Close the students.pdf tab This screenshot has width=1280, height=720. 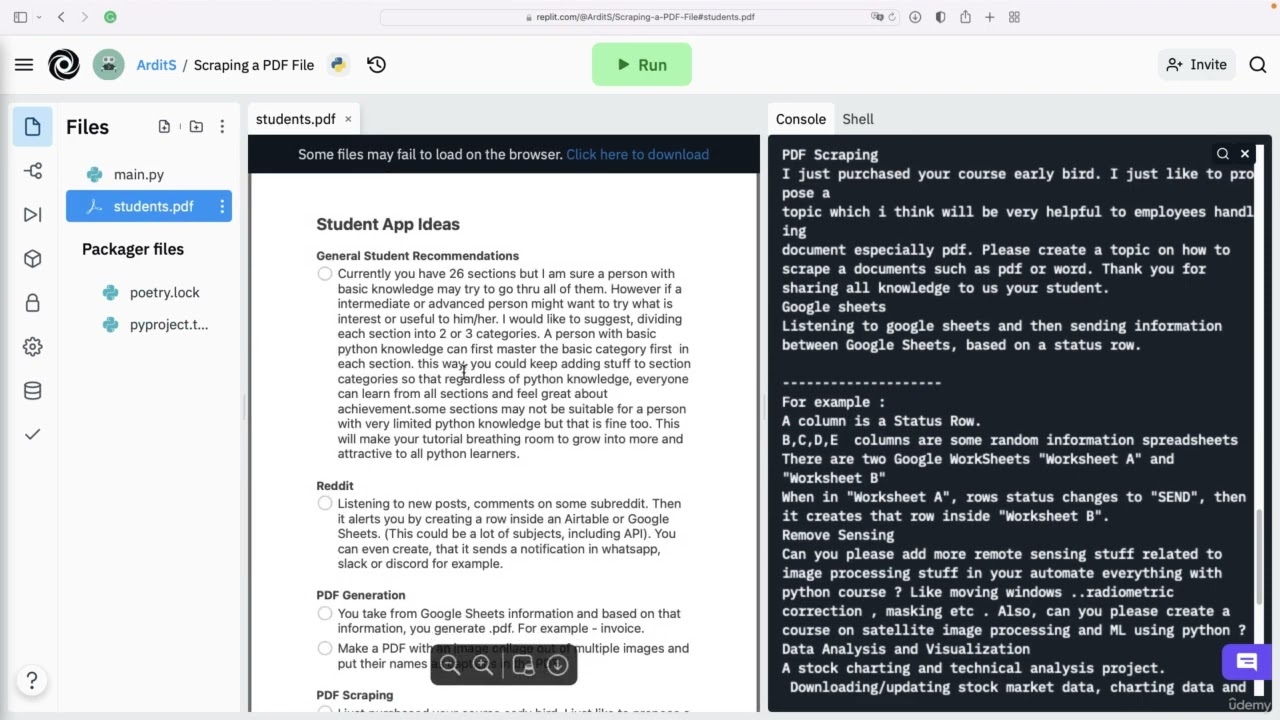click(x=348, y=119)
